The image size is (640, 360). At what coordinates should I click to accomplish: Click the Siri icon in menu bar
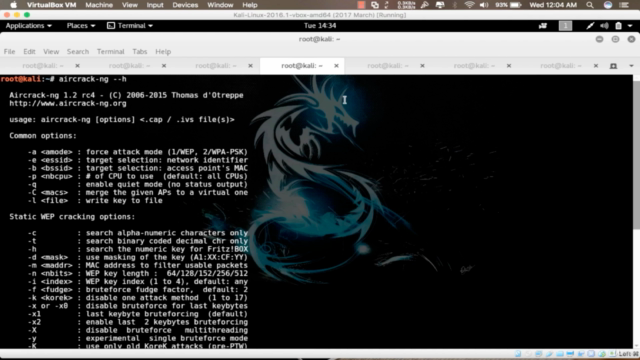608,5
